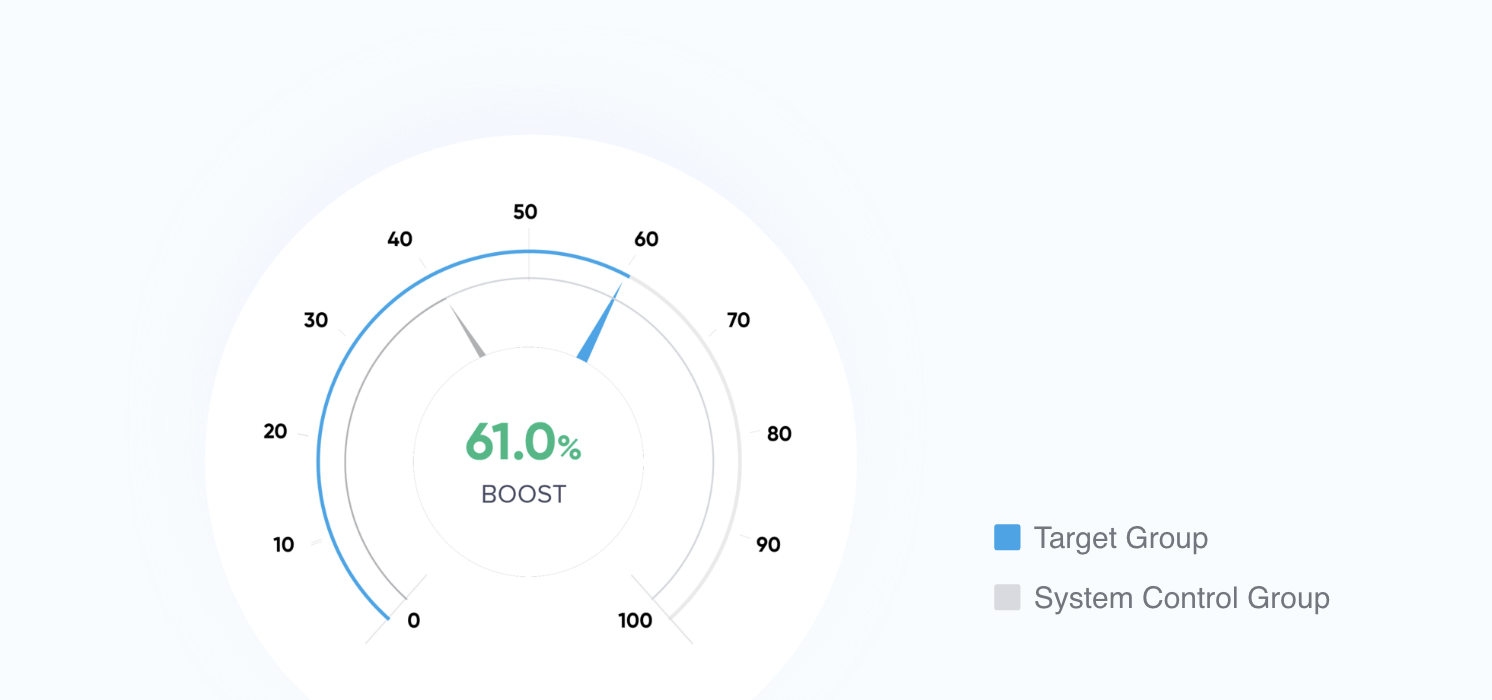Click the blue Target Group legend swatch
The width and height of the screenshot is (1492, 700).
1007,538
